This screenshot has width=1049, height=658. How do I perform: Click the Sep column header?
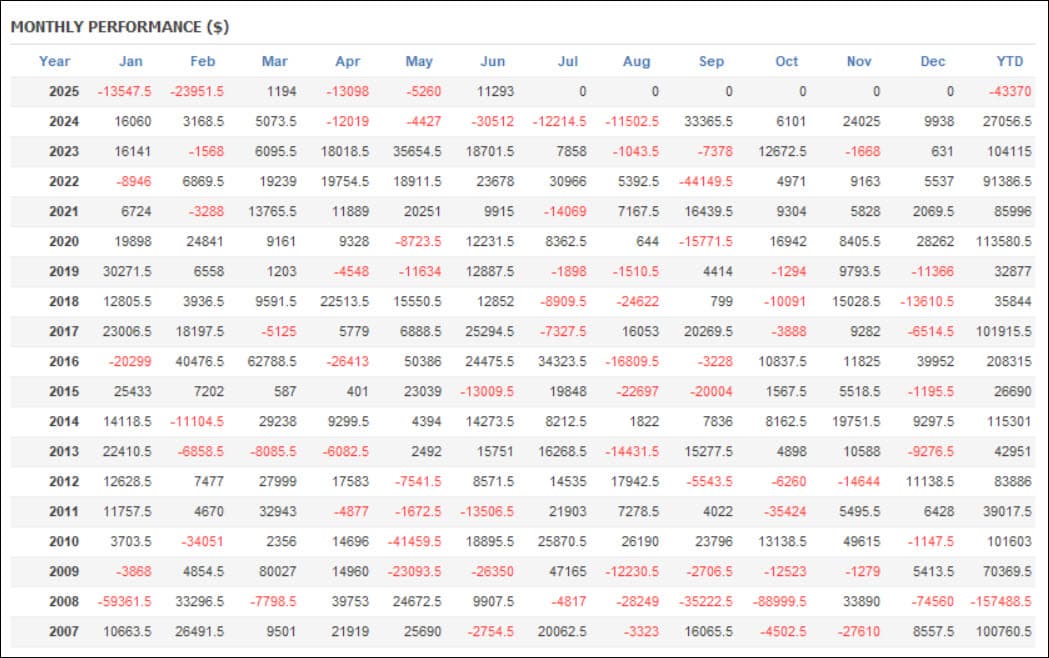tap(711, 62)
